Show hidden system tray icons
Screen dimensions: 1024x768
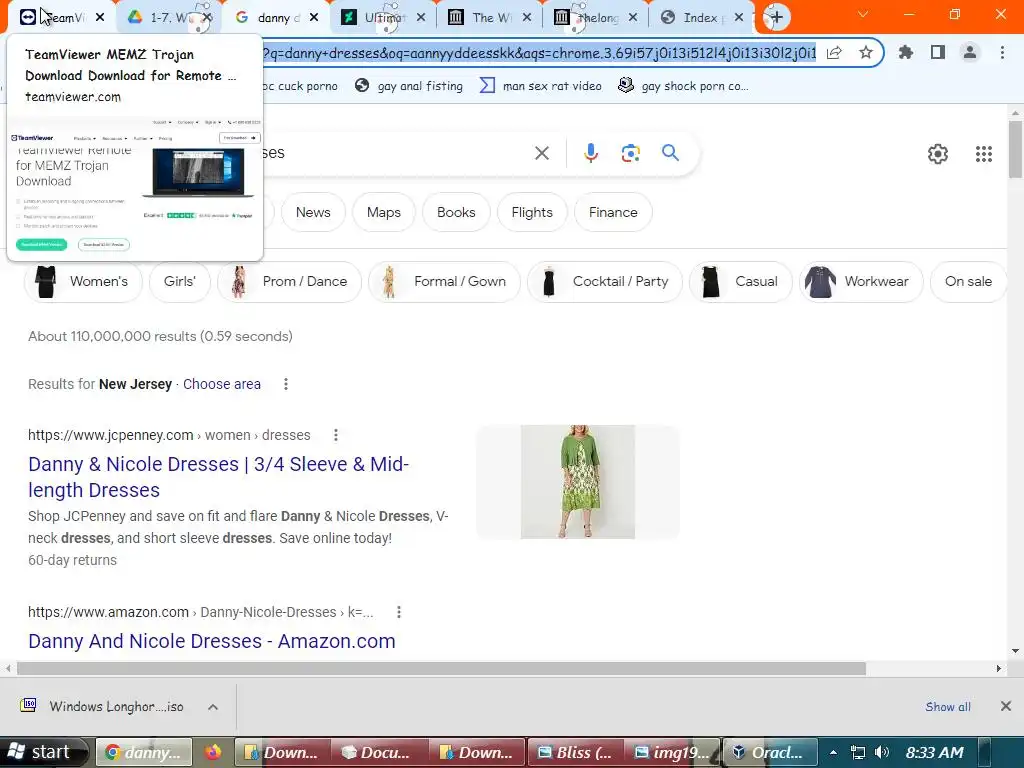[833, 752]
